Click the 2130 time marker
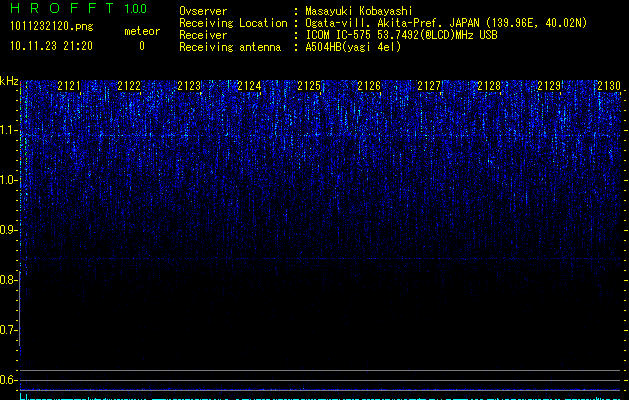Image resolution: width=629 pixels, height=400 pixels. pos(609,86)
